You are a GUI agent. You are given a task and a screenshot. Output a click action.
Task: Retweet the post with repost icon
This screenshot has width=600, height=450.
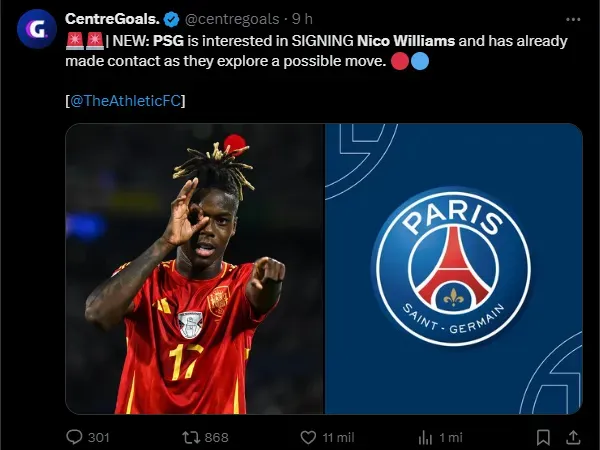click(x=190, y=437)
